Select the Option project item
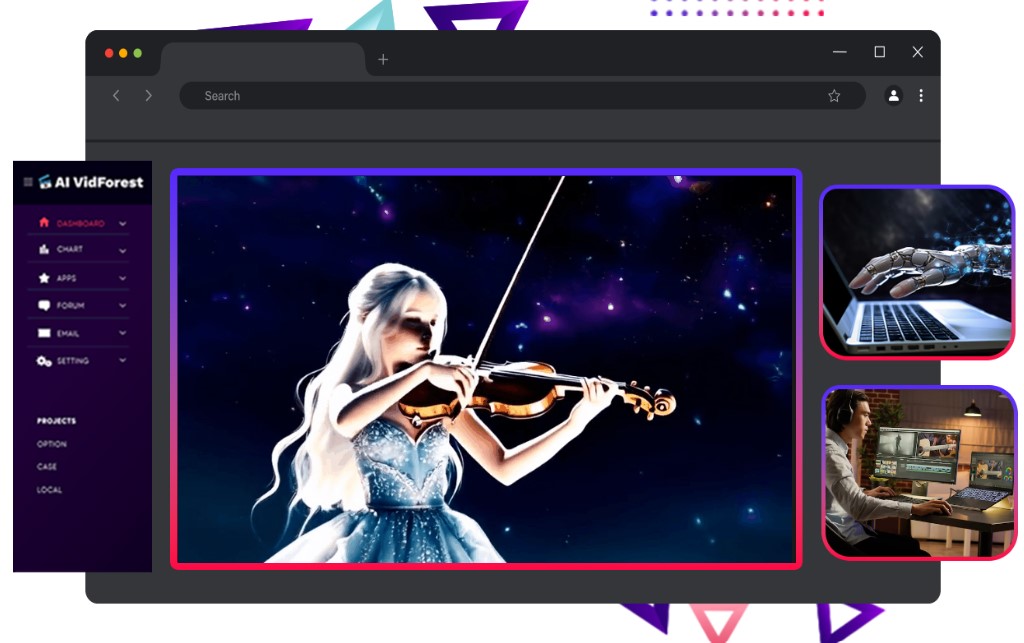 (52, 444)
